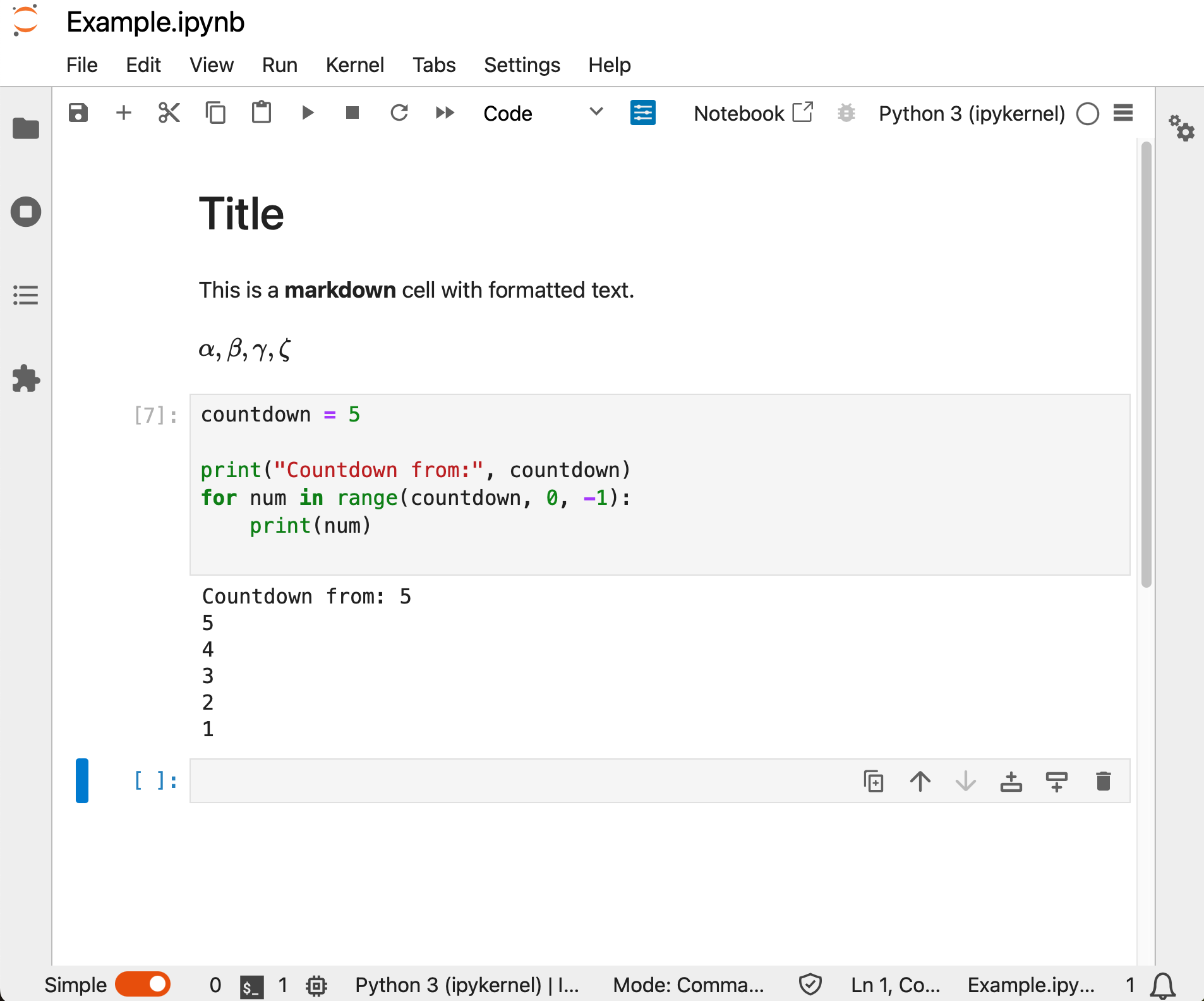Viewport: 1204px width, 1001px height.
Task: Select the markdown cell formatted text line
Action: 416,290
